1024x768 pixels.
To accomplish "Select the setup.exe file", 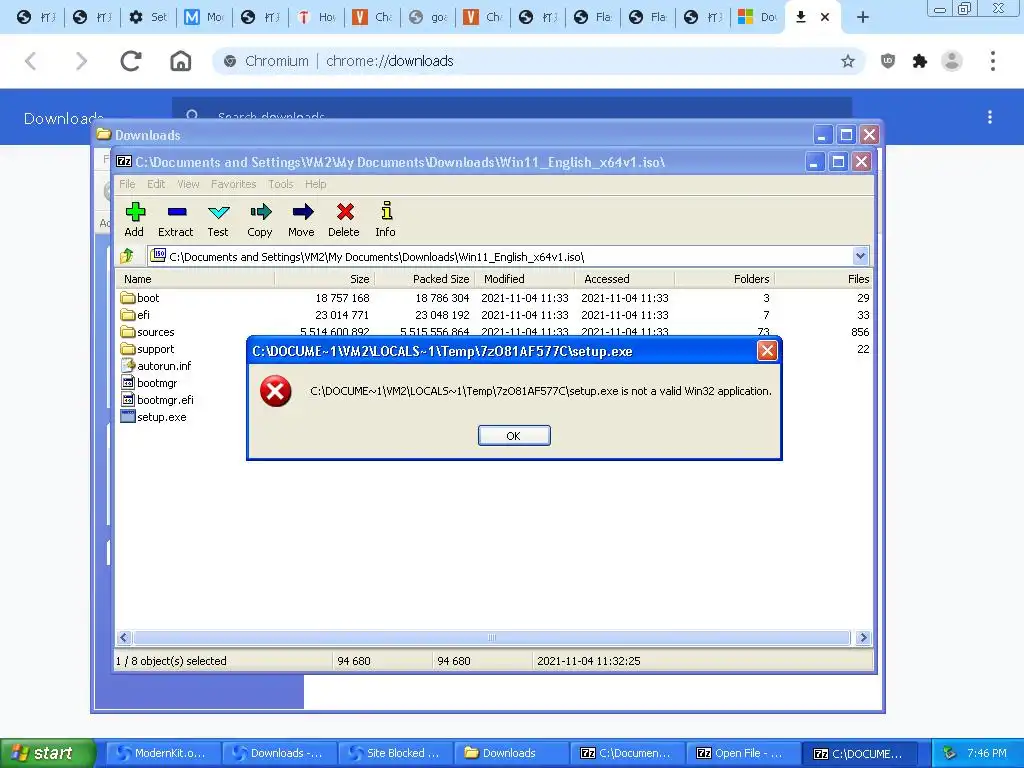I will coord(153,417).
